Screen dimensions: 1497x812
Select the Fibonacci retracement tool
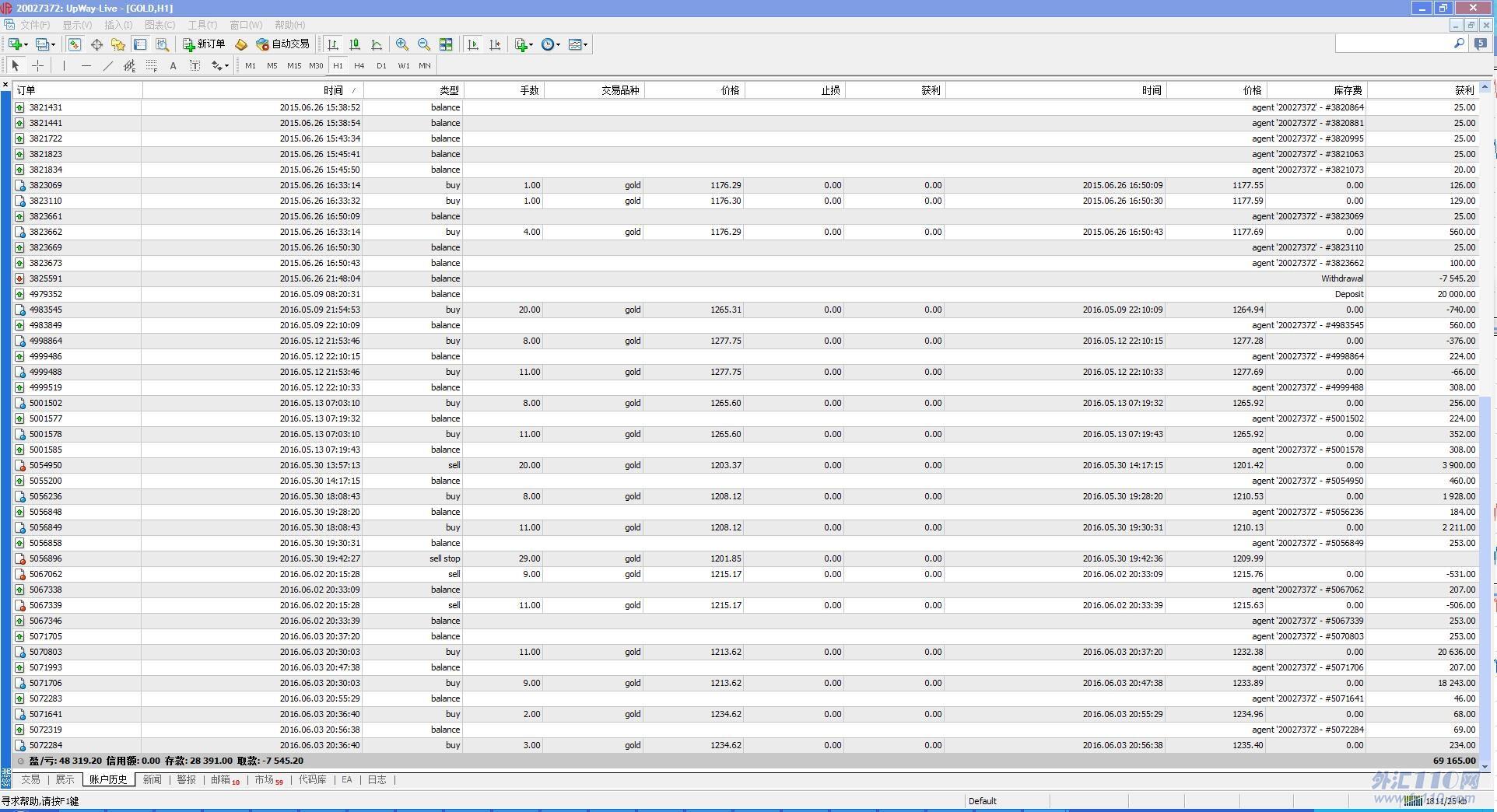point(152,65)
